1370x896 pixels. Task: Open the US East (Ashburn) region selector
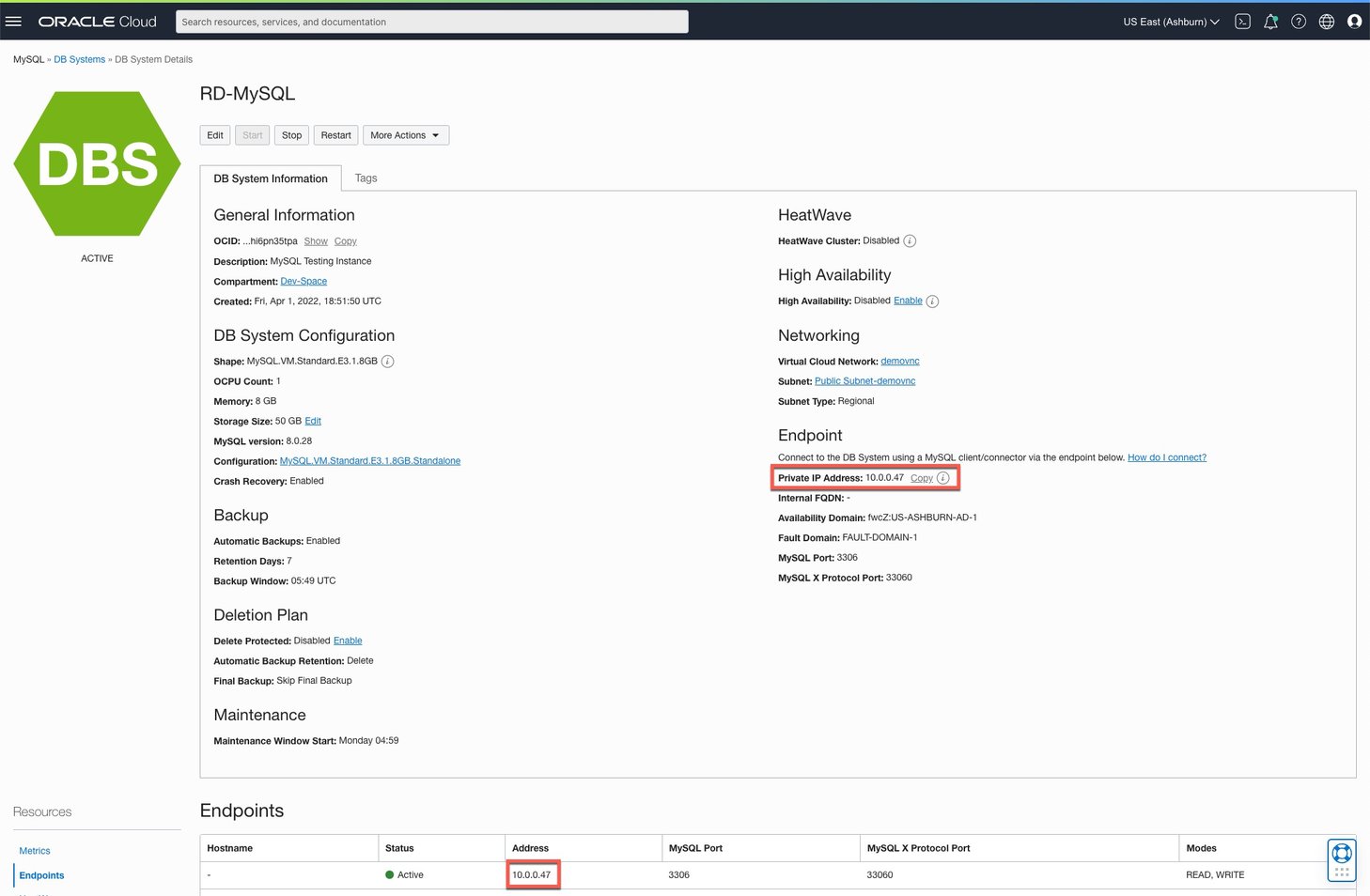[x=1170, y=21]
